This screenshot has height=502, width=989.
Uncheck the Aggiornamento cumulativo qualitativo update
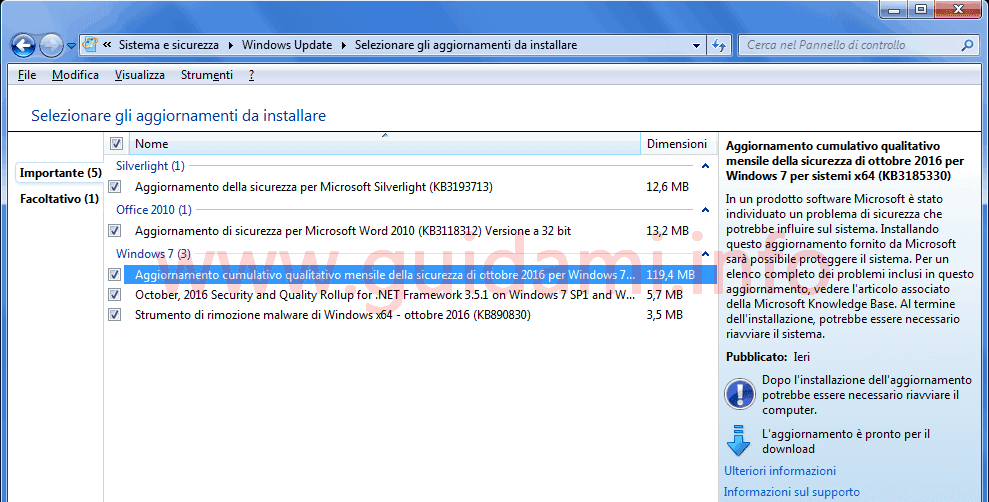114,275
